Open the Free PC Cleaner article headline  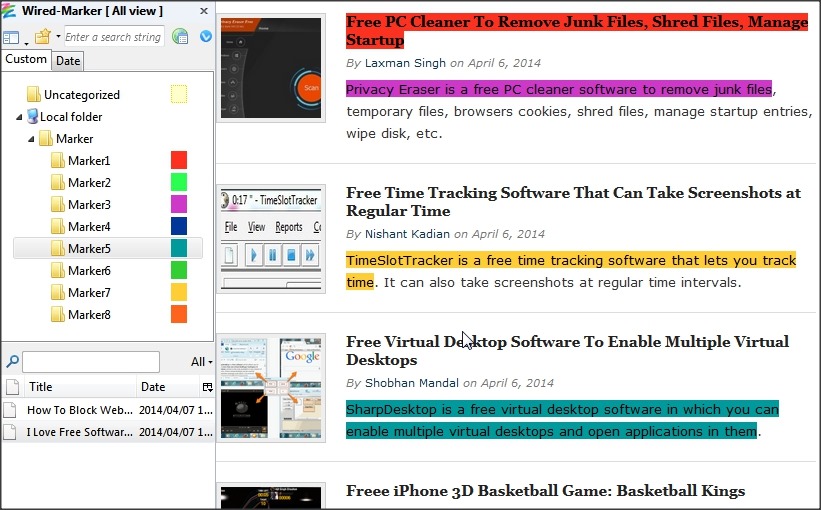[x=576, y=31]
